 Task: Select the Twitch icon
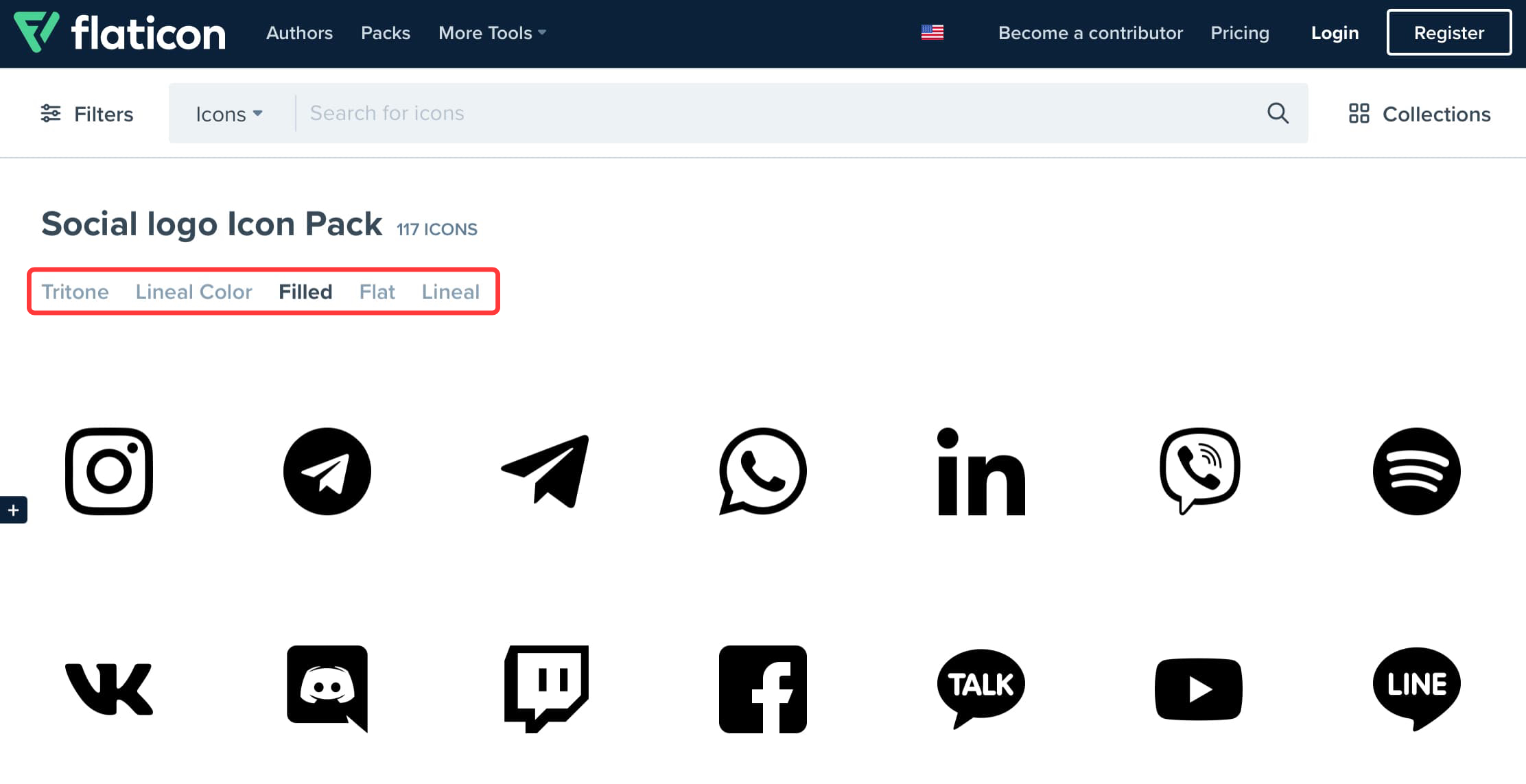[546, 688]
